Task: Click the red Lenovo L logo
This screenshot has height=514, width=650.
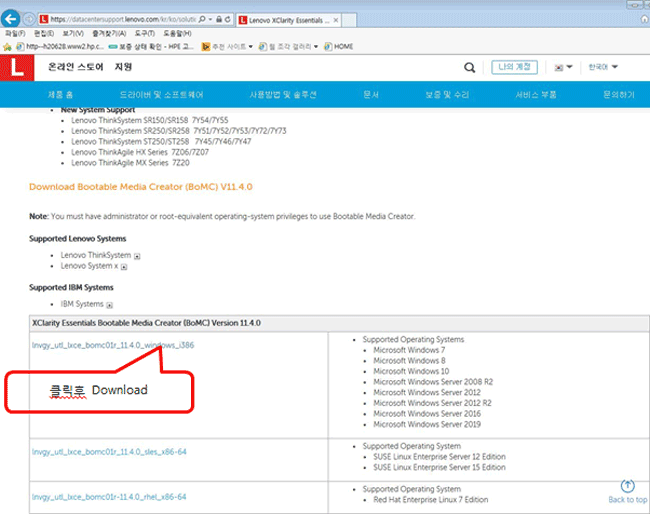Action: pos(17,68)
